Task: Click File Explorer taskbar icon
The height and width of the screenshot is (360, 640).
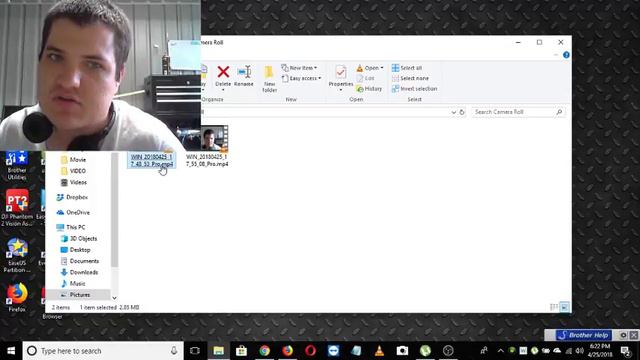Action: click(x=218, y=351)
